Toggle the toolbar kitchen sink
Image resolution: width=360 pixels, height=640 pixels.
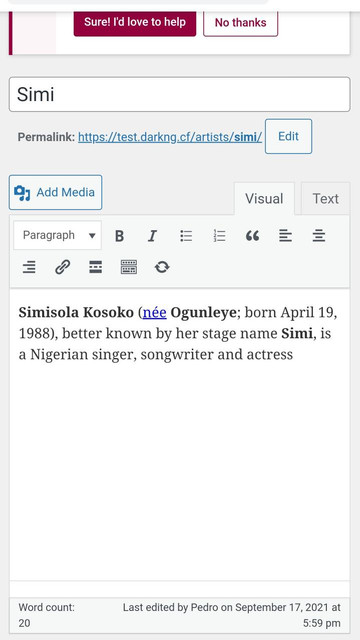click(x=129, y=267)
